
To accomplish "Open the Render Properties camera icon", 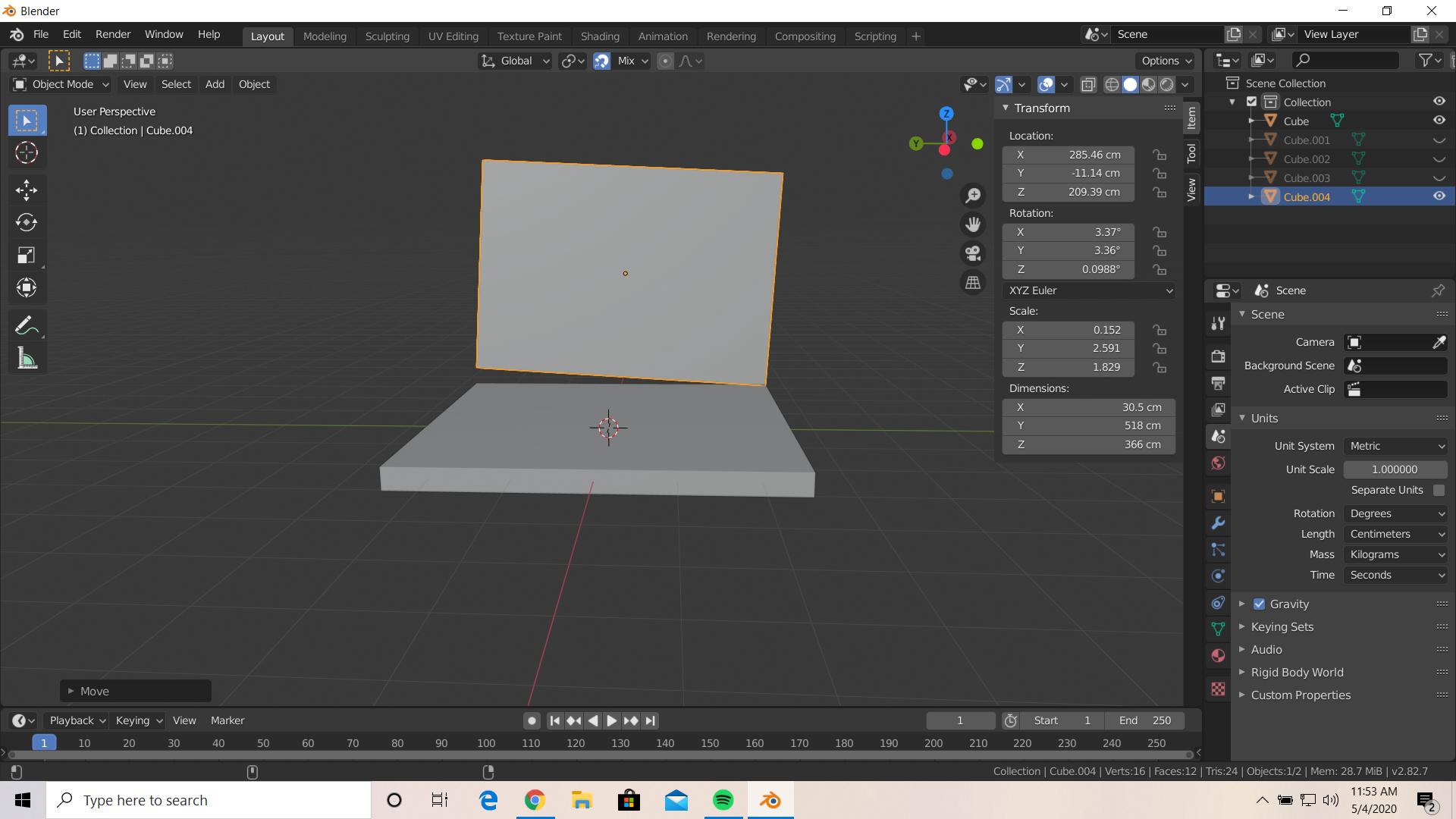I will pos(1218,356).
